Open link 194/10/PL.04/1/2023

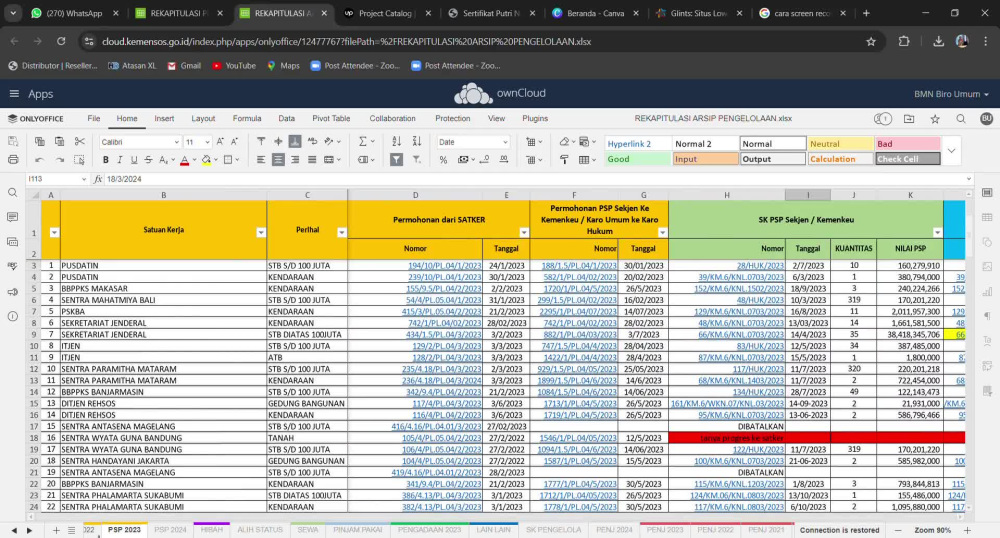point(445,266)
